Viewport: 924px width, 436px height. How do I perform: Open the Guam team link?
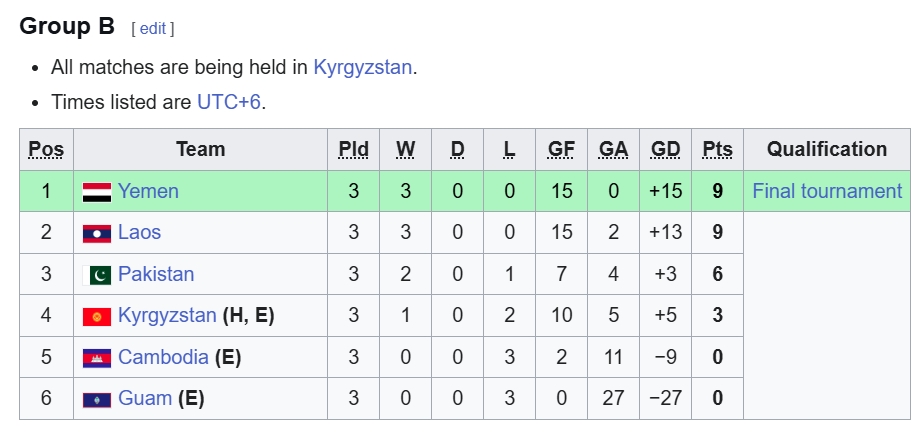pos(145,399)
